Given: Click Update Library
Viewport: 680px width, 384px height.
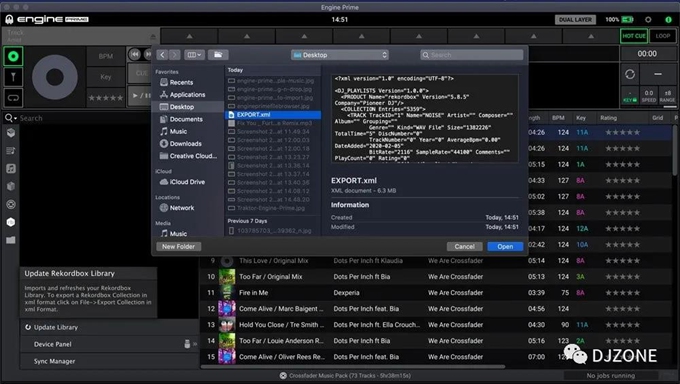Looking at the screenshot, I should (x=56, y=327).
